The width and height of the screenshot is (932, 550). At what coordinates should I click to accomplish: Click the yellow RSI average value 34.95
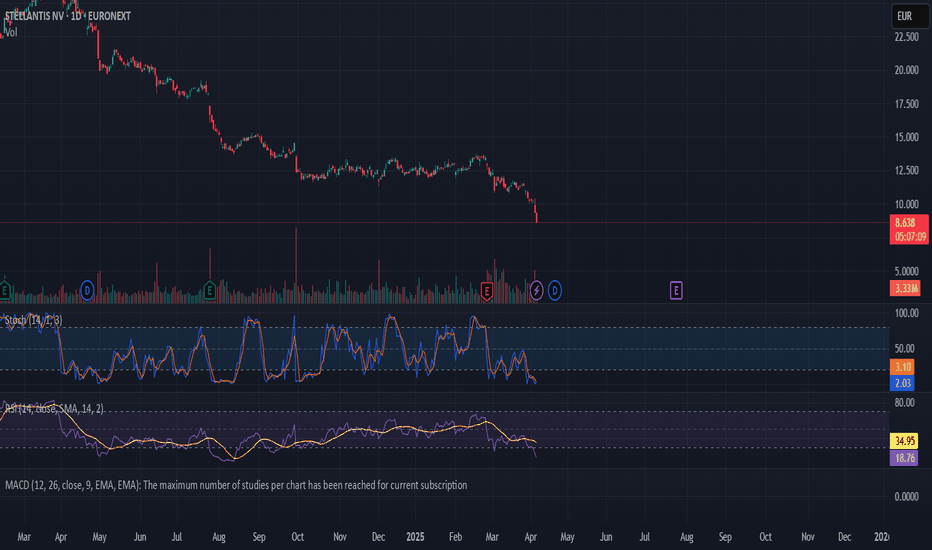pyautogui.click(x=904, y=441)
